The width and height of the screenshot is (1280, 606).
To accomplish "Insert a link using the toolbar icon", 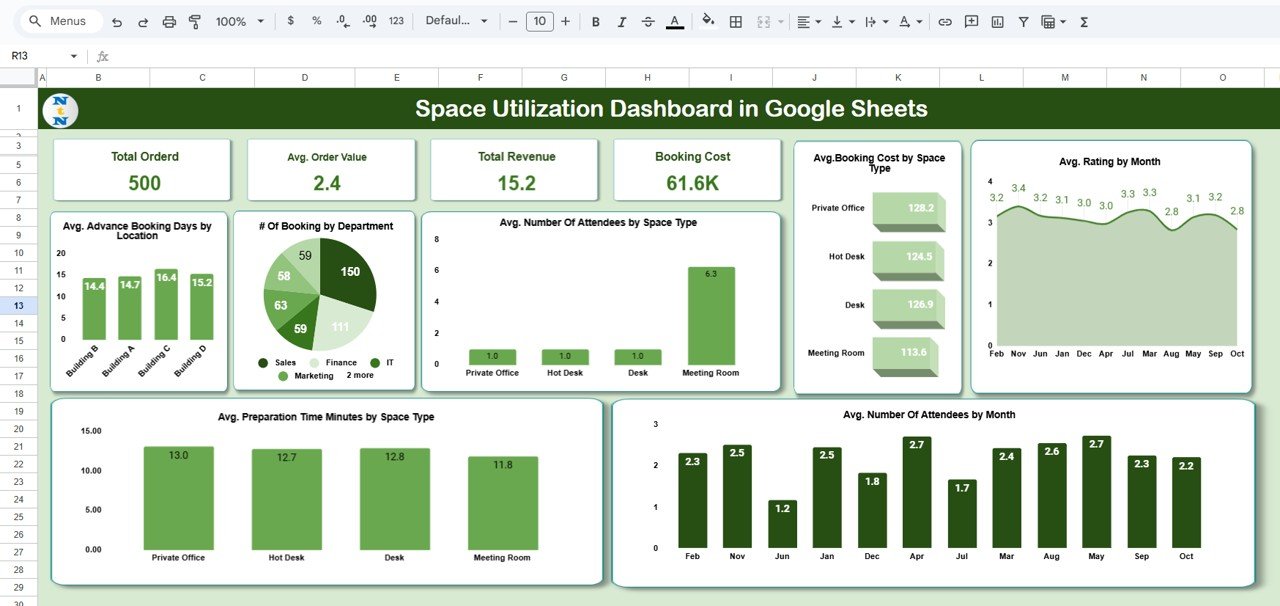I will 945,21.
